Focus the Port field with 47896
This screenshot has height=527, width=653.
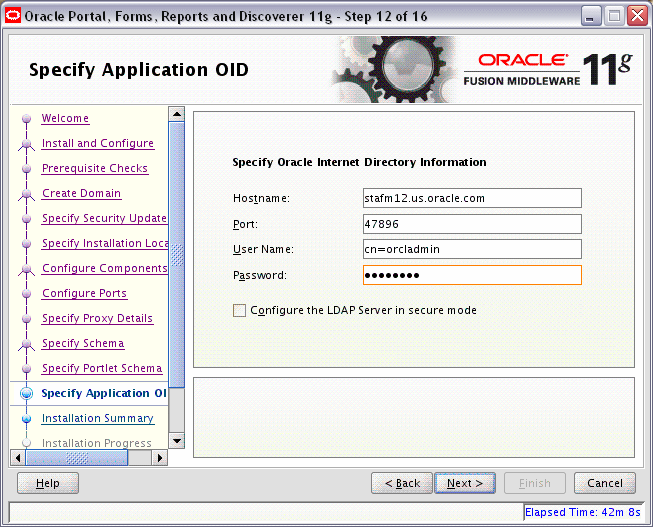pyautogui.click(x=472, y=224)
